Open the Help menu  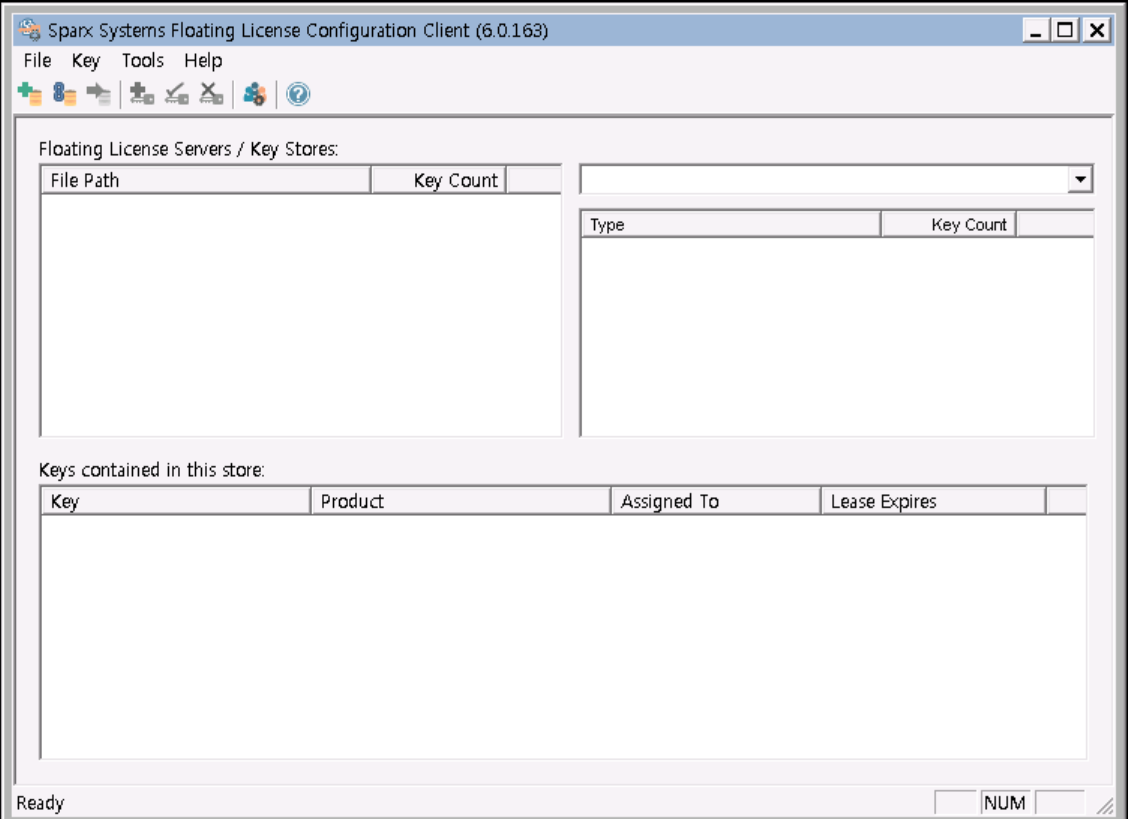(x=203, y=60)
